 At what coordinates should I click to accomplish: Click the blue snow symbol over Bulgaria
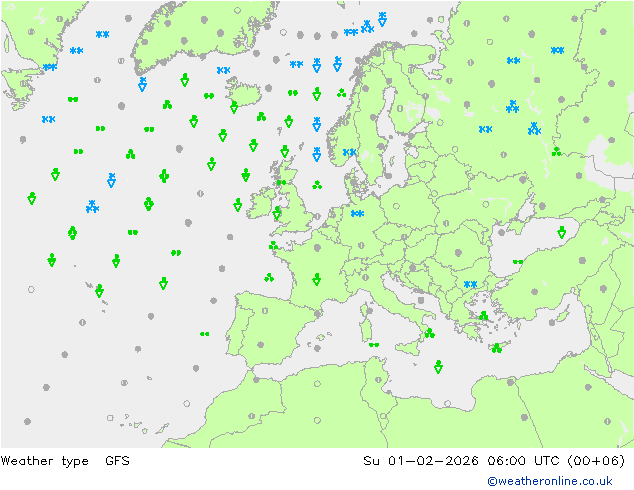[471, 284]
